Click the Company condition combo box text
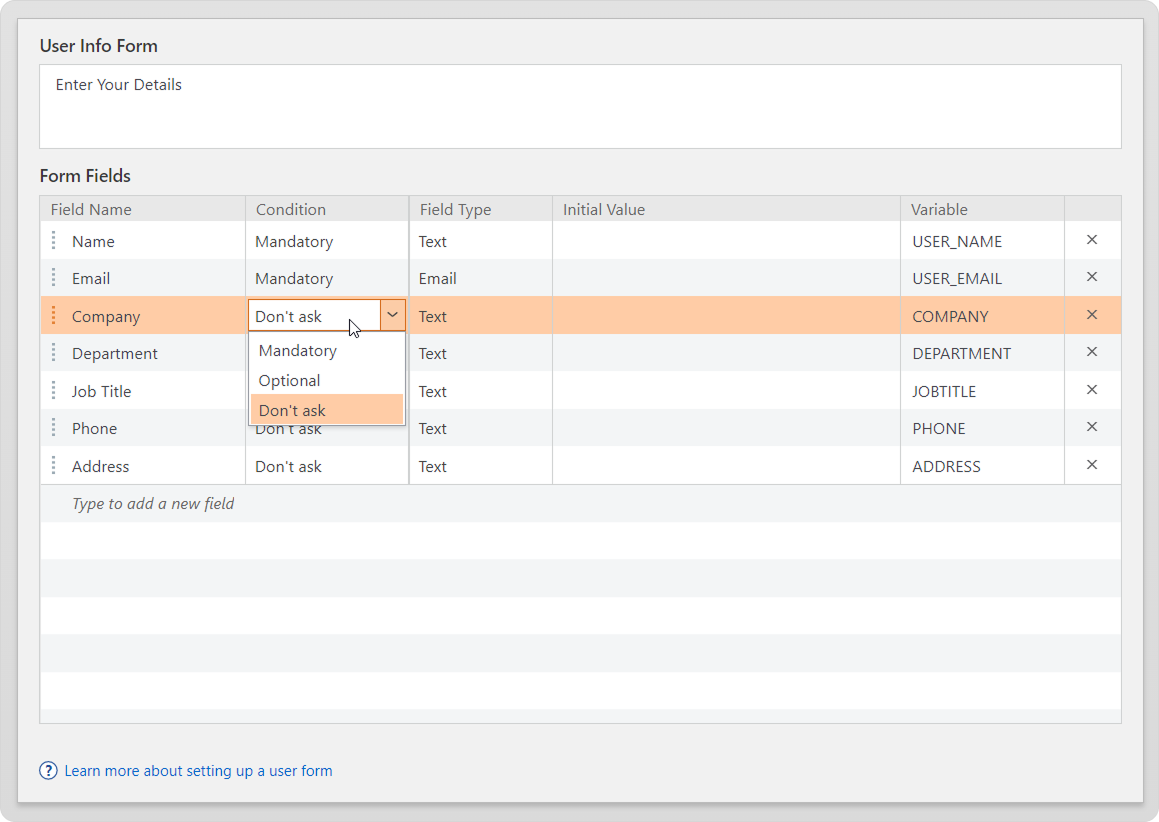1159x822 pixels. pos(315,316)
